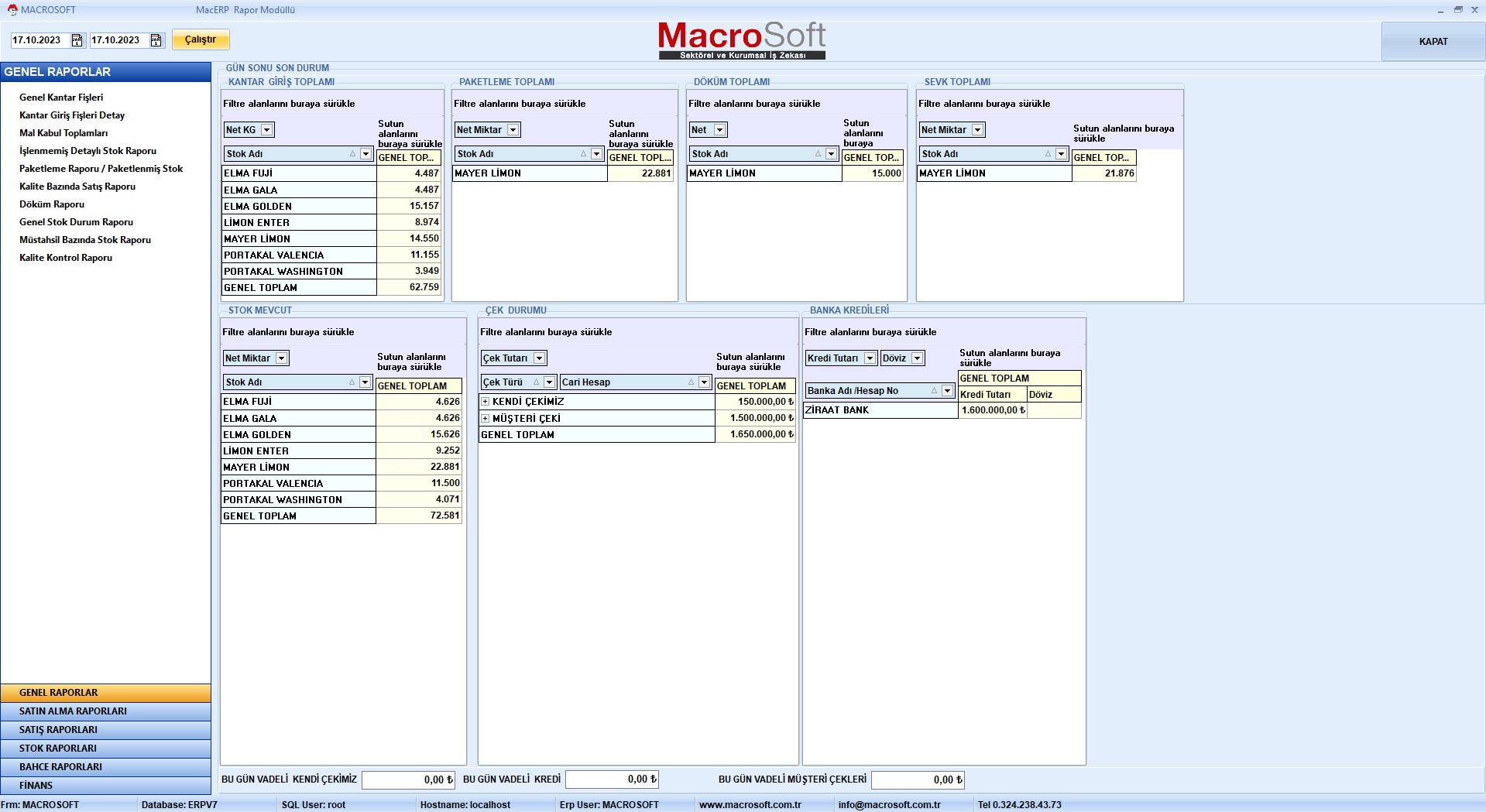Switch to SATIN ALMA RAPORLARI section

105,711
